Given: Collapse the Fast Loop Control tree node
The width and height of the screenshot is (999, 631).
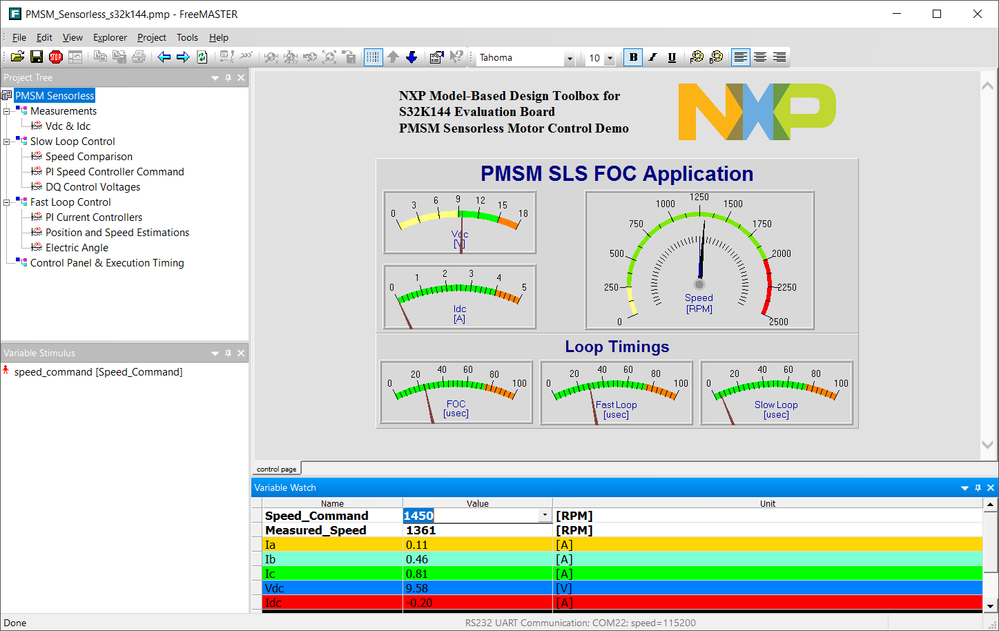Looking at the screenshot, I should (x=7, y=202).
